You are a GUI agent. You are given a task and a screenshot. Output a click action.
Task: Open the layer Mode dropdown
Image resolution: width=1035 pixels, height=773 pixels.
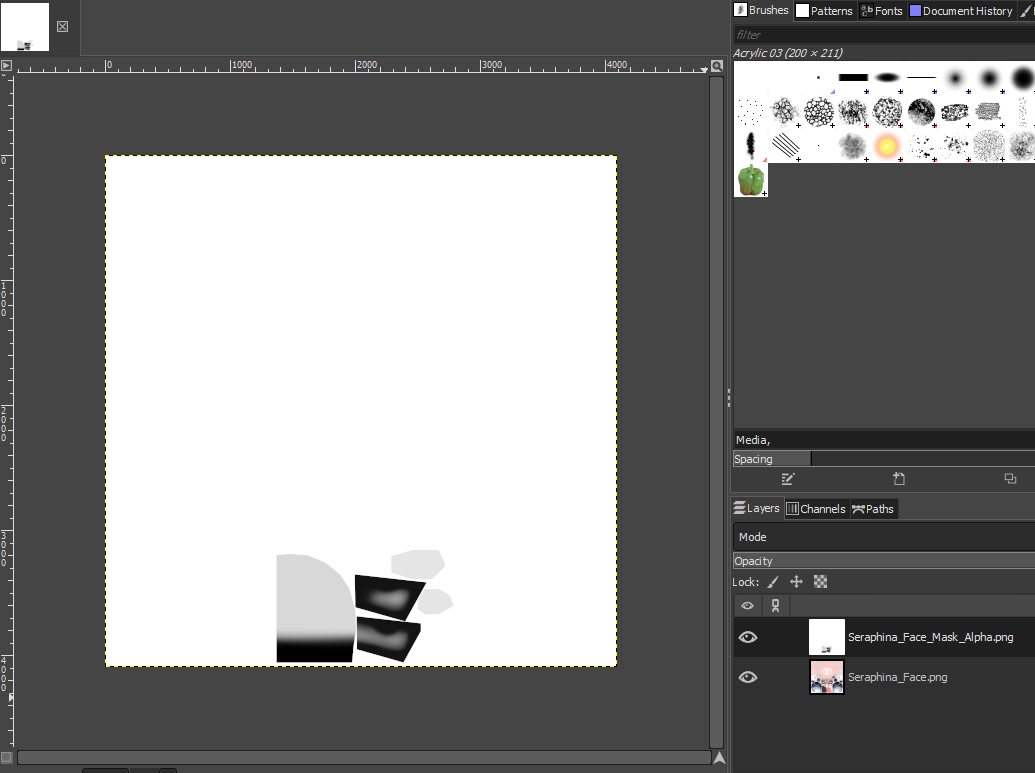(x=883, y=537)
